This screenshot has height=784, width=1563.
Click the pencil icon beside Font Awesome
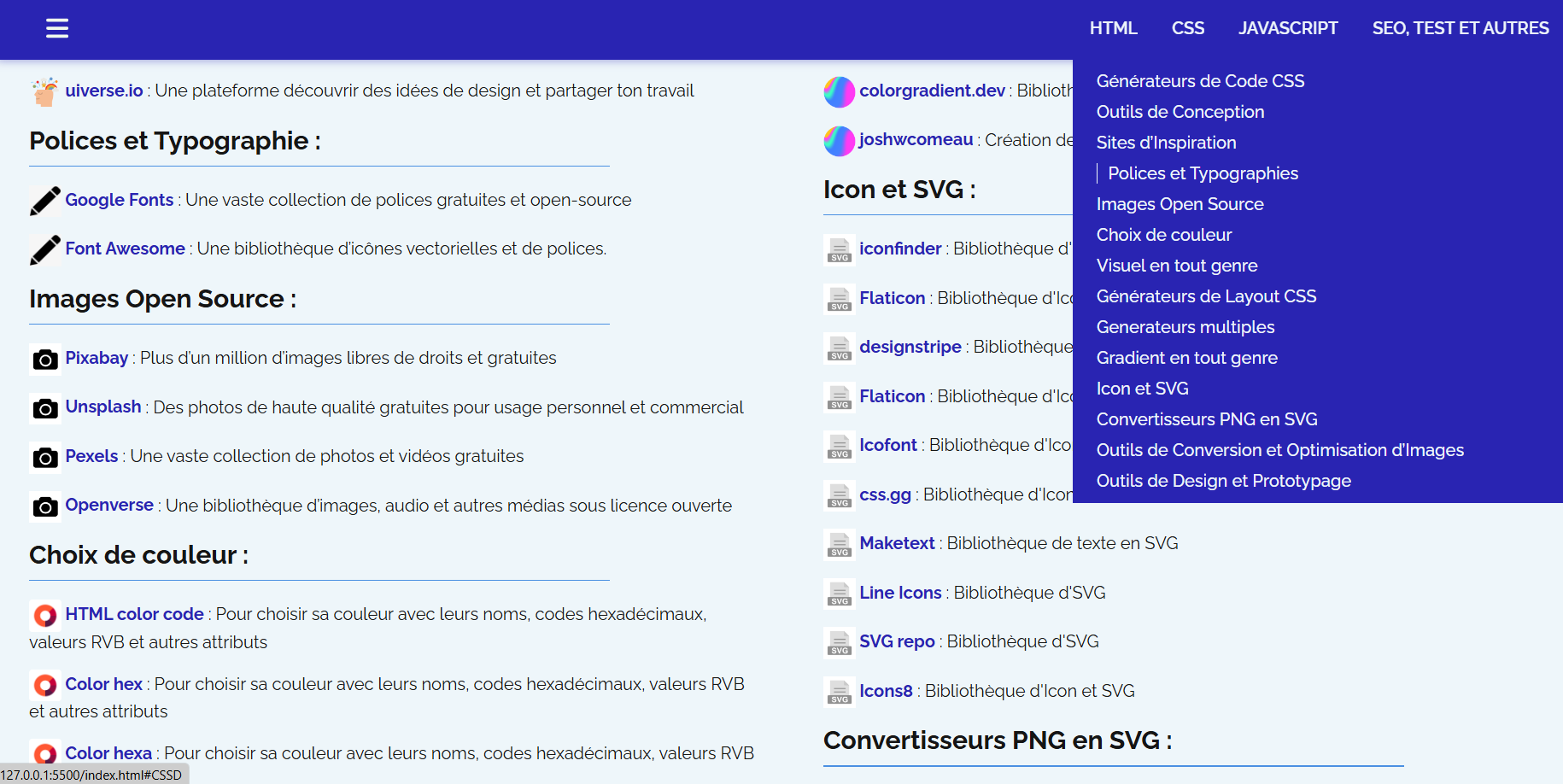[x=45, y=249]
